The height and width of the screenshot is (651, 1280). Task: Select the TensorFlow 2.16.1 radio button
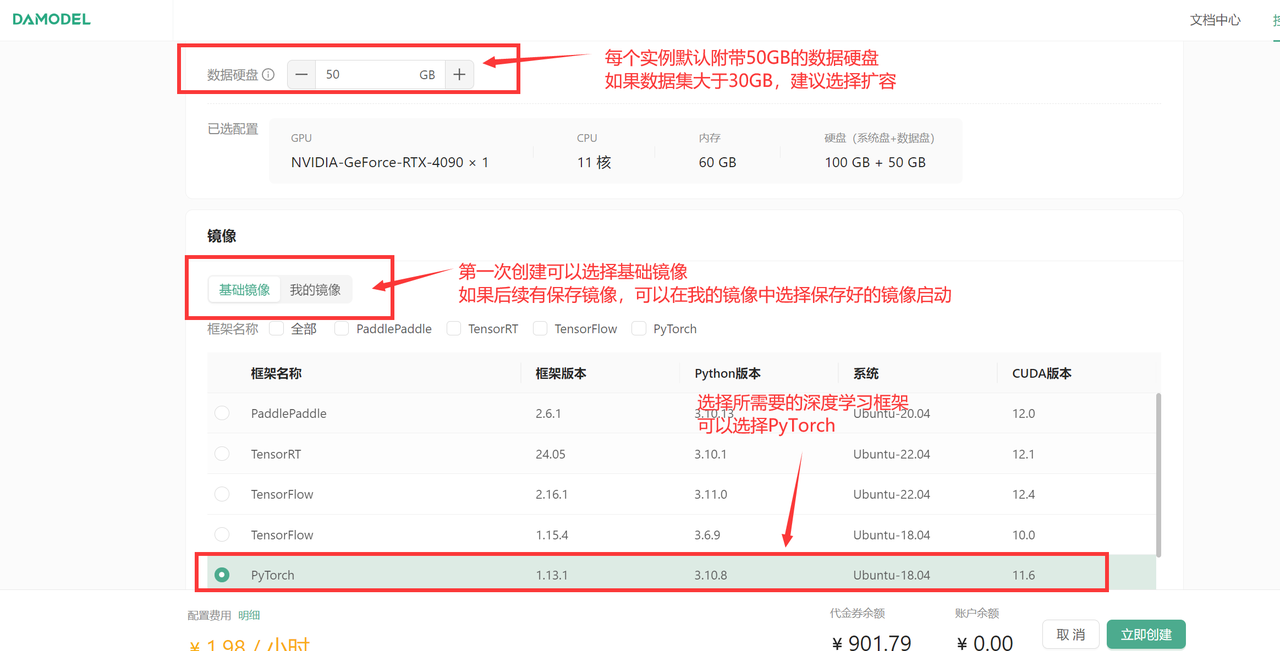coord(222,494)
